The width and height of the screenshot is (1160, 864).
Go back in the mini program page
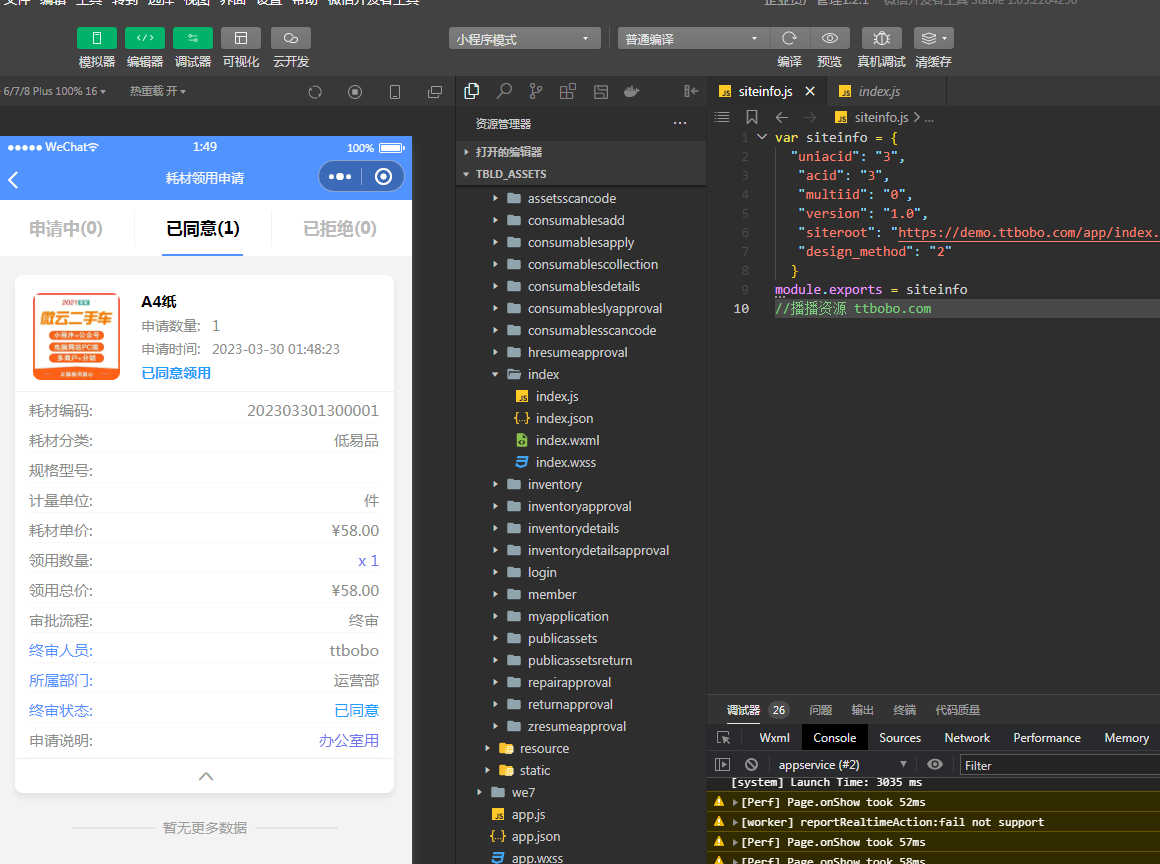13,179
